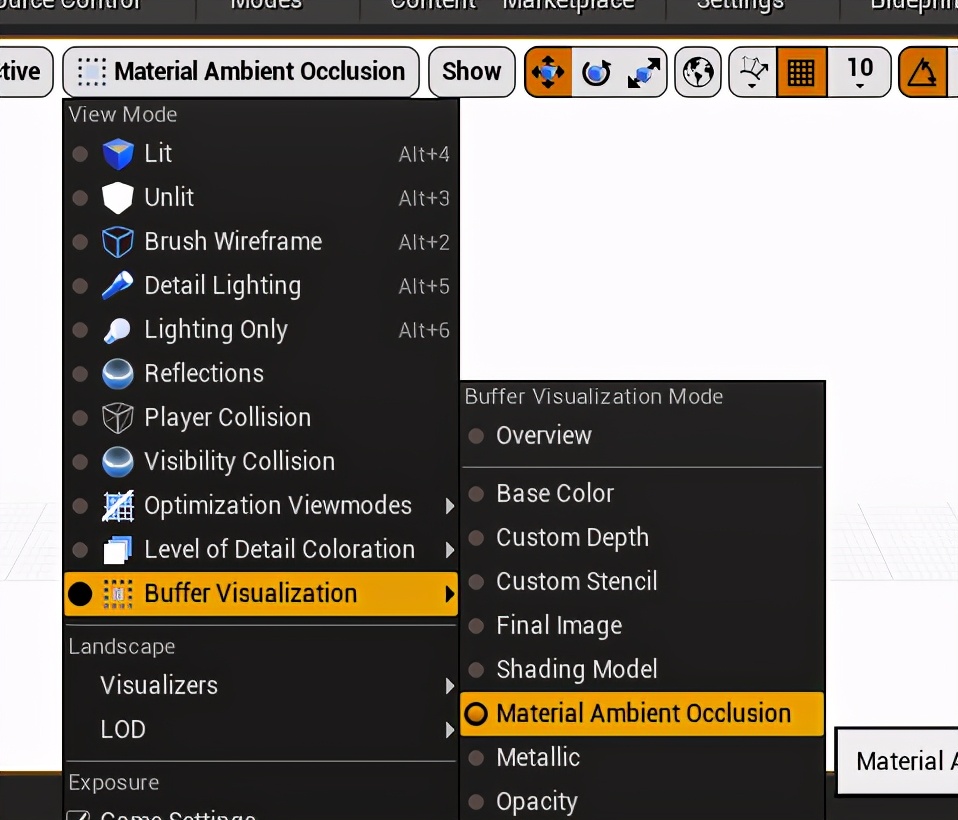This screenshot has height=820, width=958.
Task: Choose Reflections view mode
Action: 261,373
